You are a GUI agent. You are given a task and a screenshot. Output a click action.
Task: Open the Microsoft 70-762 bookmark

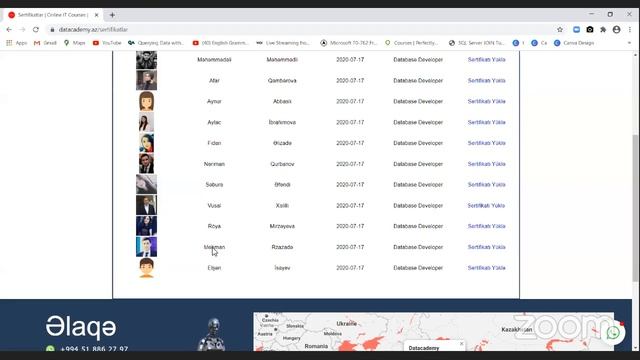click(x=349, y=43)
